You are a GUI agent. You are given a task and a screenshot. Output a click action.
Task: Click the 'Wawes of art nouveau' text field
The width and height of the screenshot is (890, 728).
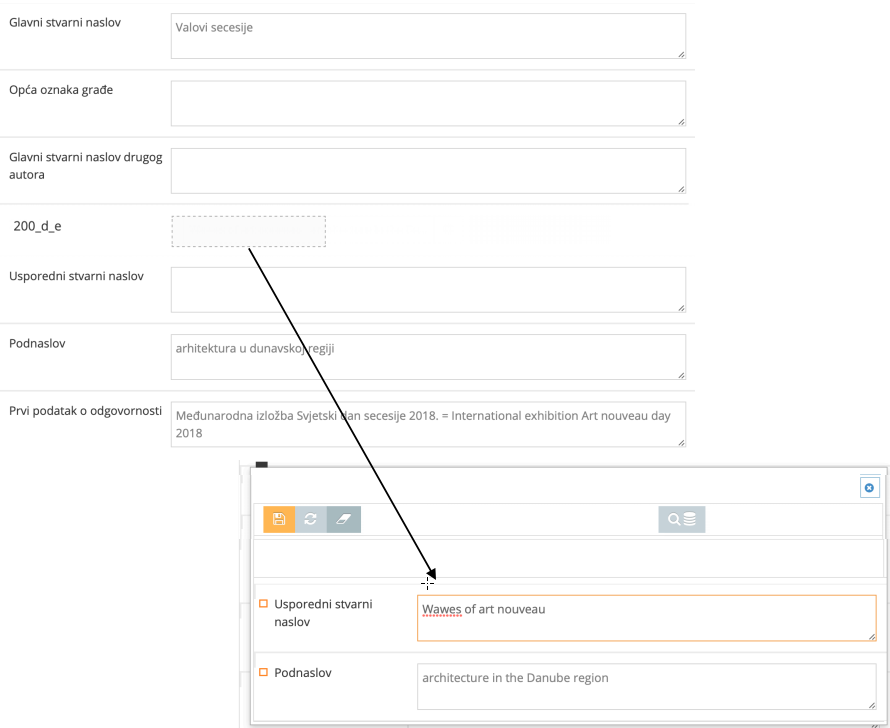pos(646,617)
